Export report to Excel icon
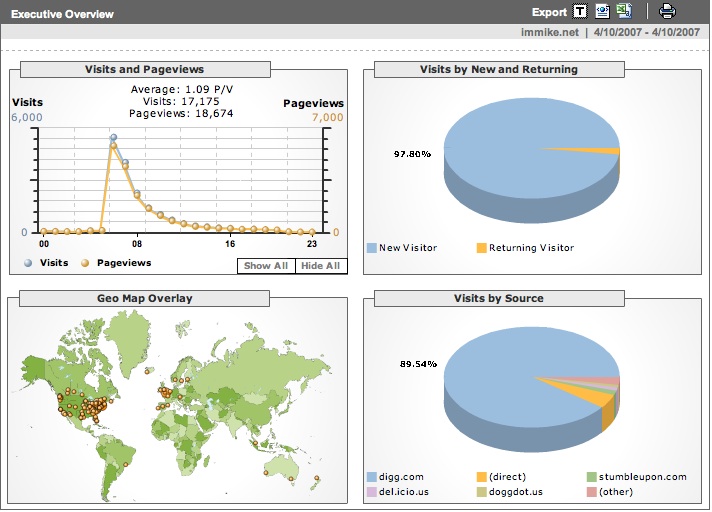The width and height of the screenshot is (712, 512). tap(624, 11)
